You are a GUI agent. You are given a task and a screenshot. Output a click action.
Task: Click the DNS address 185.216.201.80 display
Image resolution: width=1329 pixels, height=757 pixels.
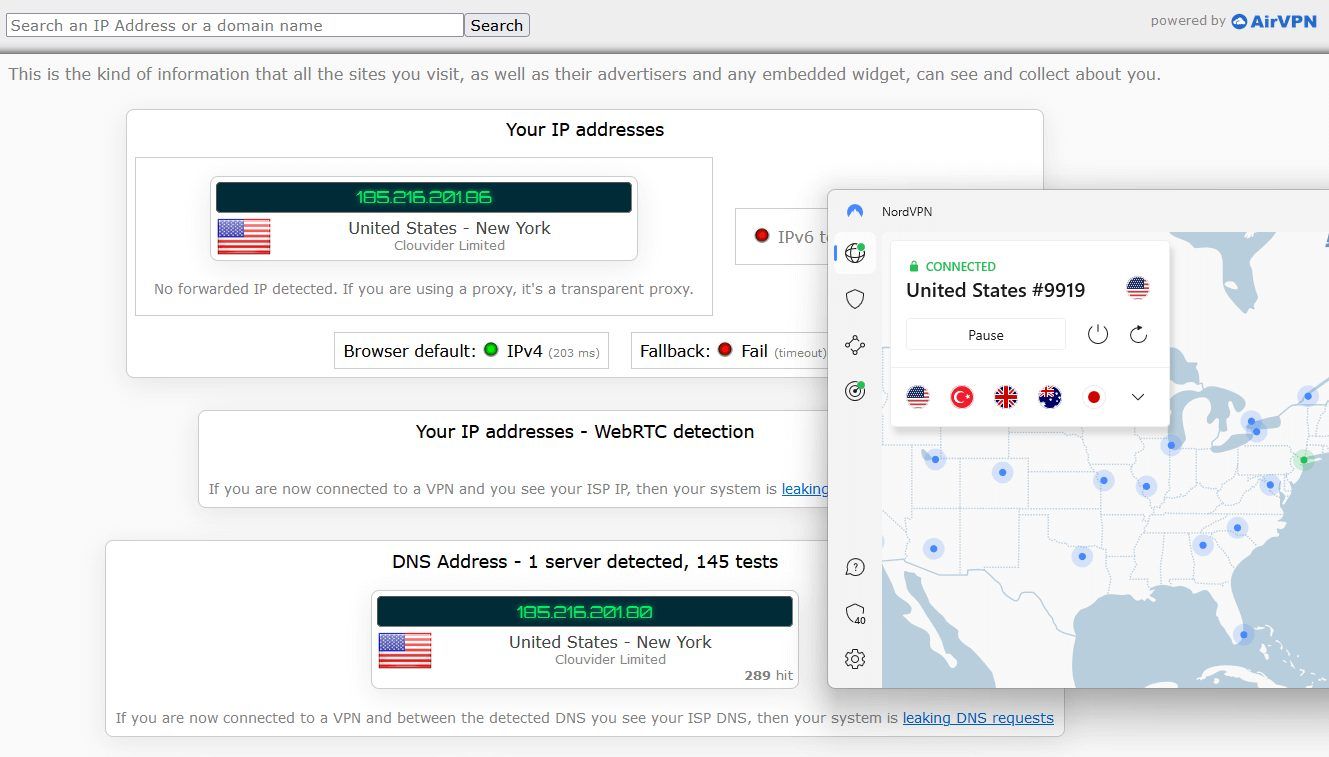585,611
